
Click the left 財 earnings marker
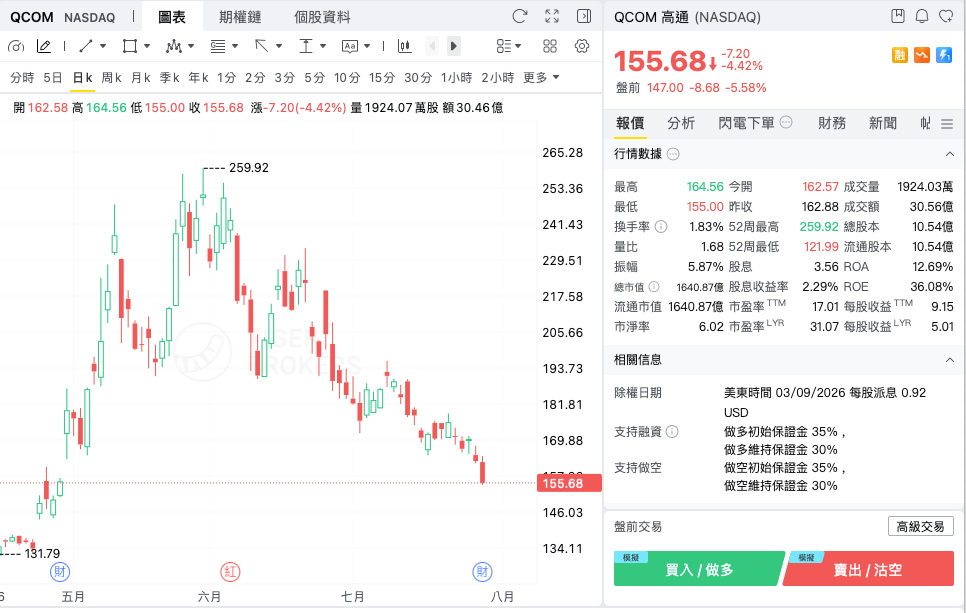(60, 571)
